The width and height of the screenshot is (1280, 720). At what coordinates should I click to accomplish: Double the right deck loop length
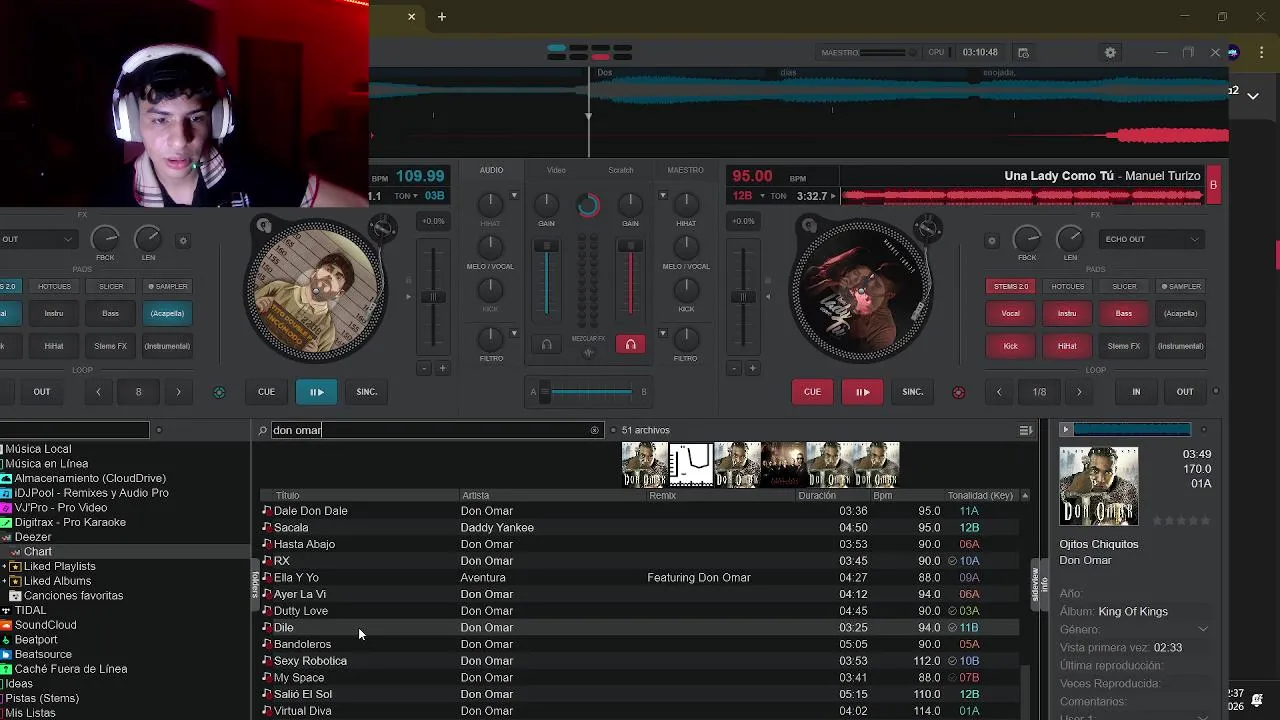[1079, 392]
